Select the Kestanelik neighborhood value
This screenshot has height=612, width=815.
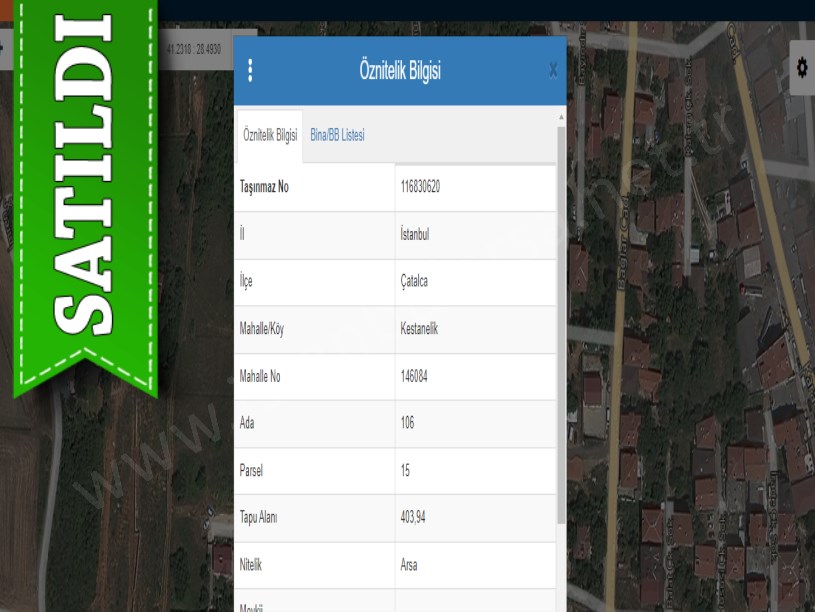(419, 329)
